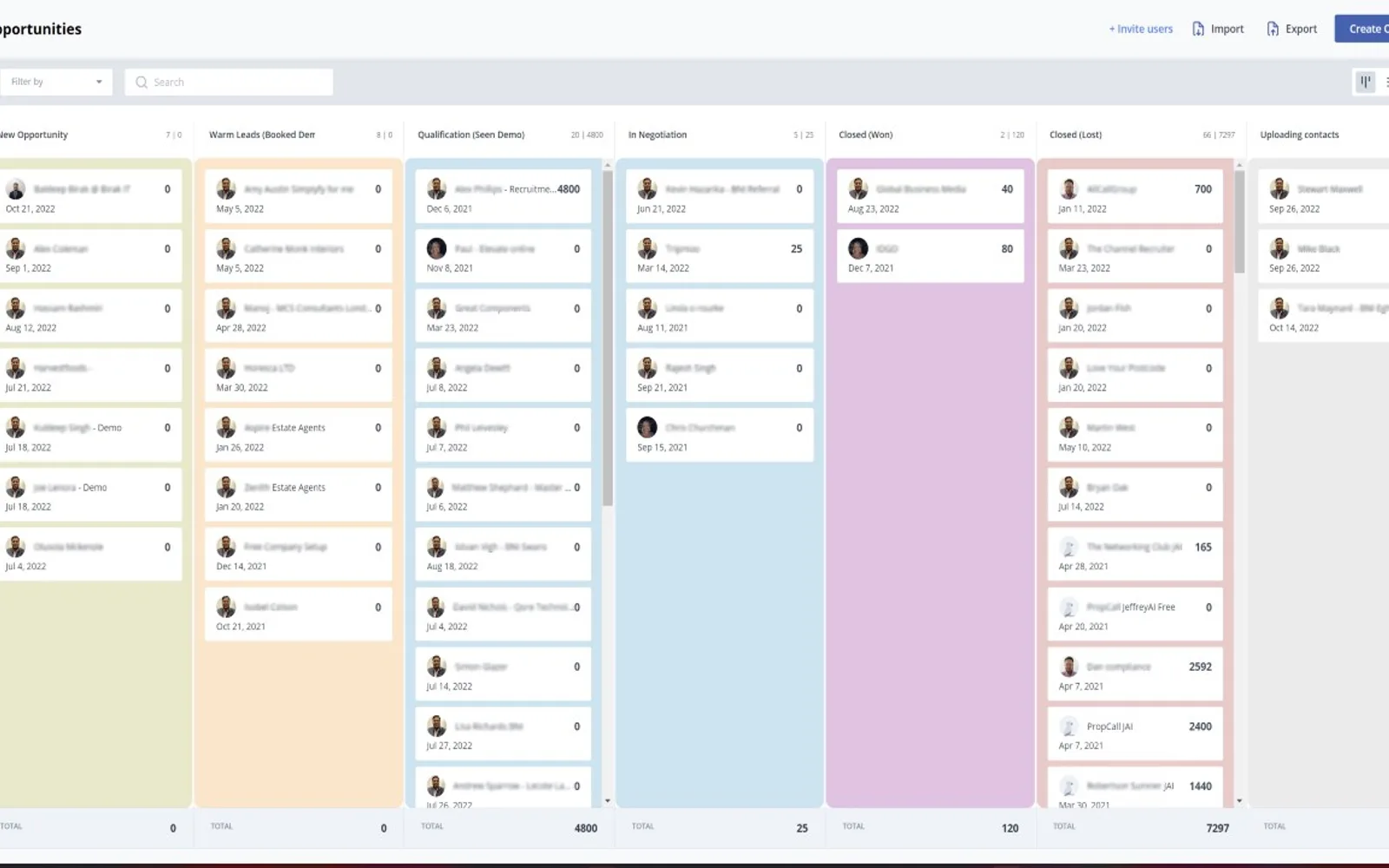Screen dimensions: 1389x868
Task: Click avatar on Dec 7, 2021 Closed Won card
Action: pos(858,248)
